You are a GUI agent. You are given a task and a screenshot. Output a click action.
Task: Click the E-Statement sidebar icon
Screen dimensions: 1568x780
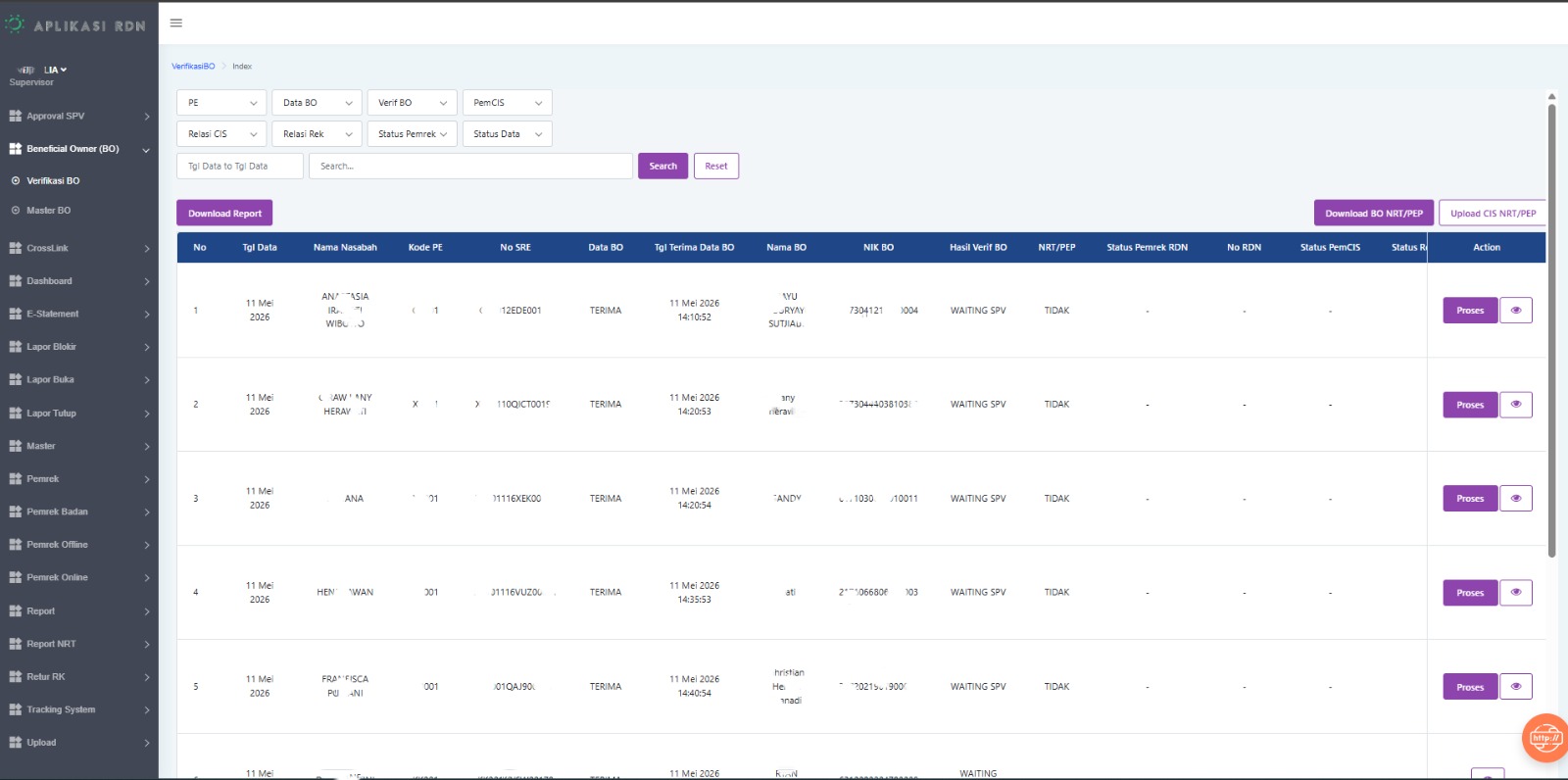tap(15, 314)
